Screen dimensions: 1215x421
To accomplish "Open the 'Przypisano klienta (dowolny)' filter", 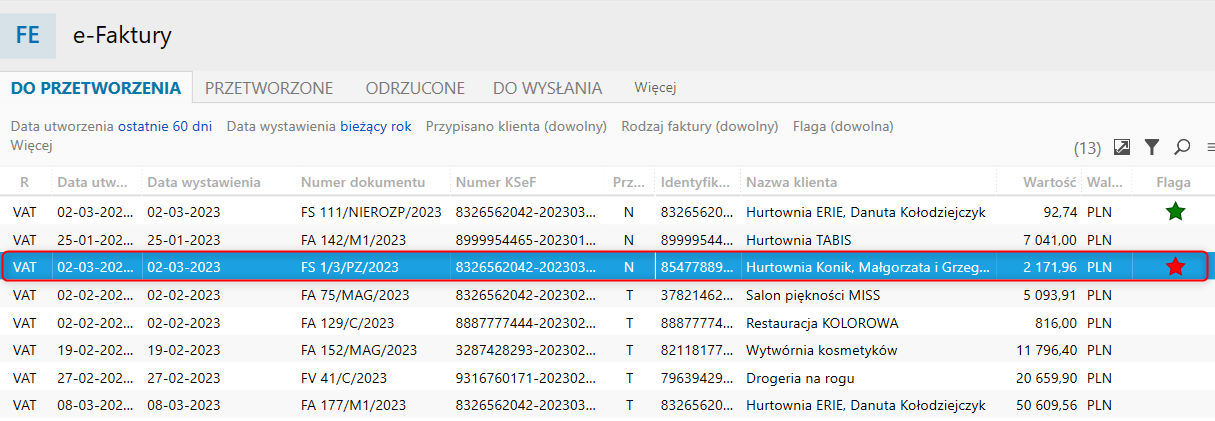I will [x=517, y=126].
